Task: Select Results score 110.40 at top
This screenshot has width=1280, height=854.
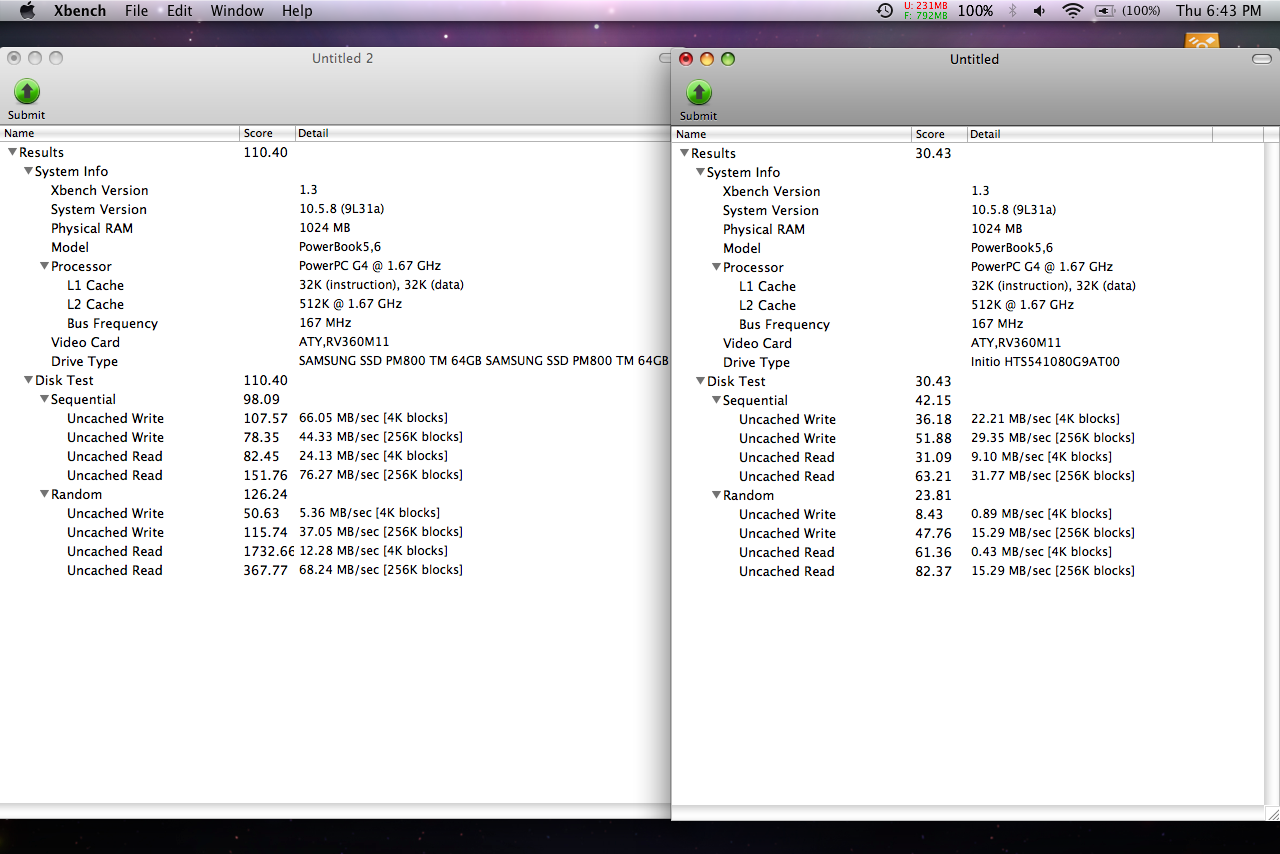Action: coord(265,152)
